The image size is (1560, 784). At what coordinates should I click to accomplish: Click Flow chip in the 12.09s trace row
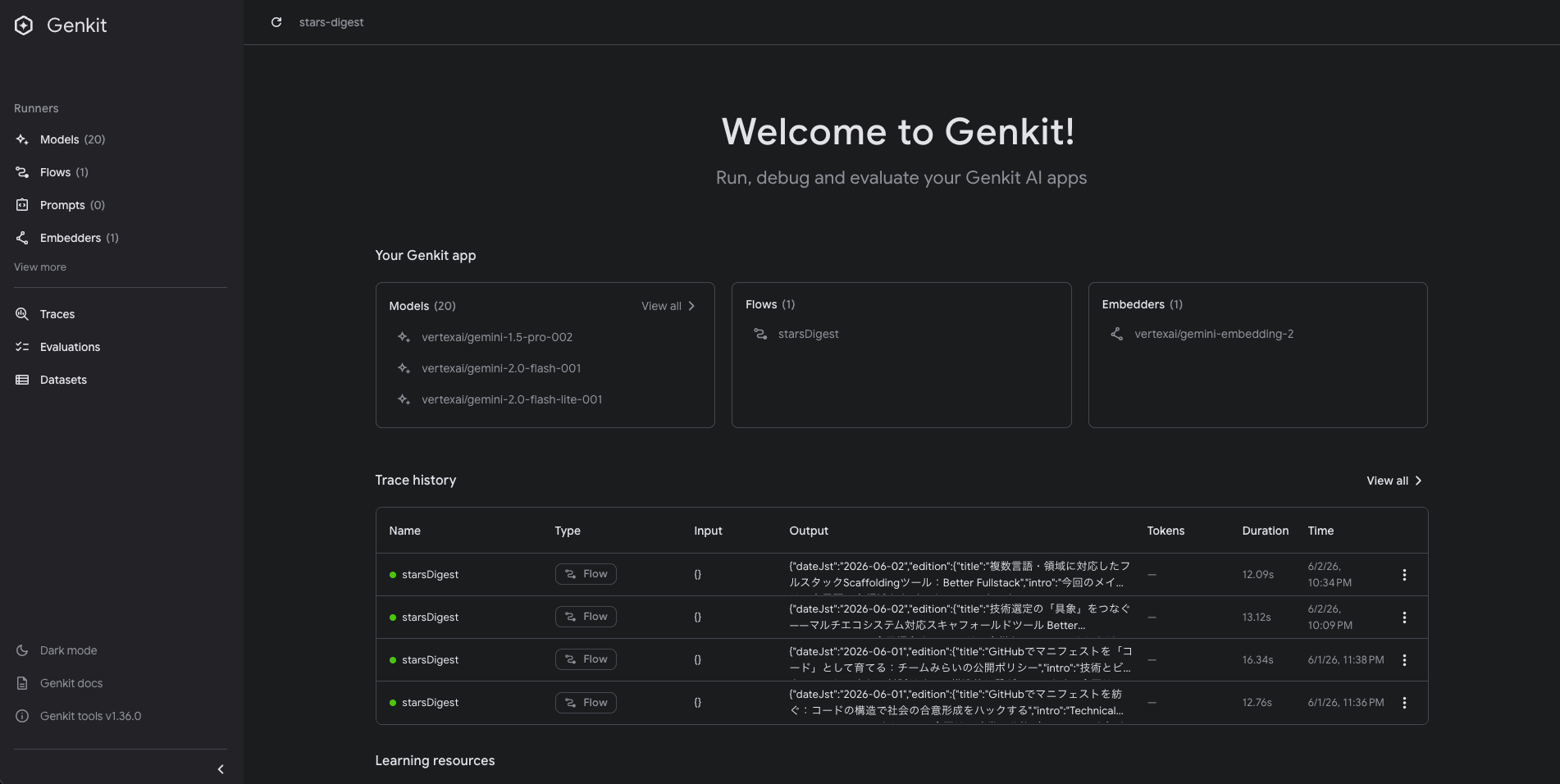coord(586,574)
